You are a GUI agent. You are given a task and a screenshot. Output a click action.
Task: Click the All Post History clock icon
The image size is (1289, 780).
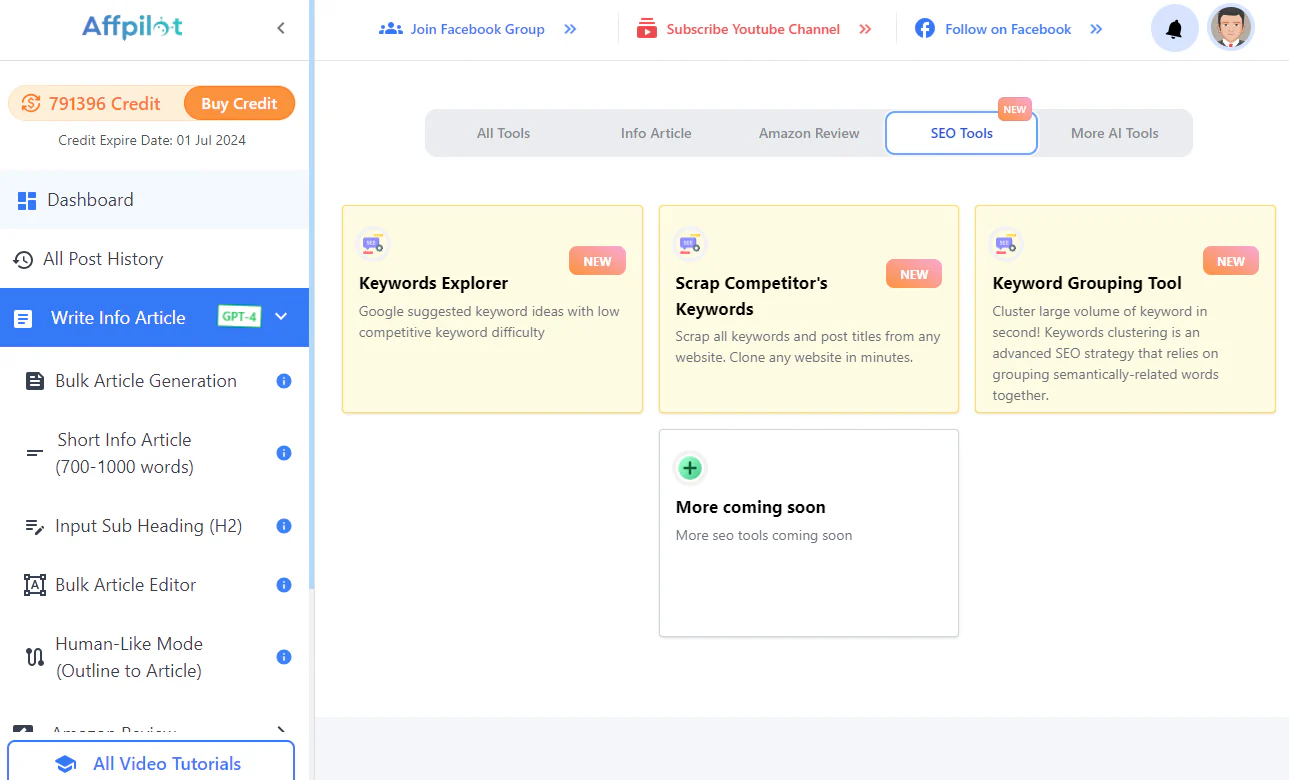[x=23, y=260]
